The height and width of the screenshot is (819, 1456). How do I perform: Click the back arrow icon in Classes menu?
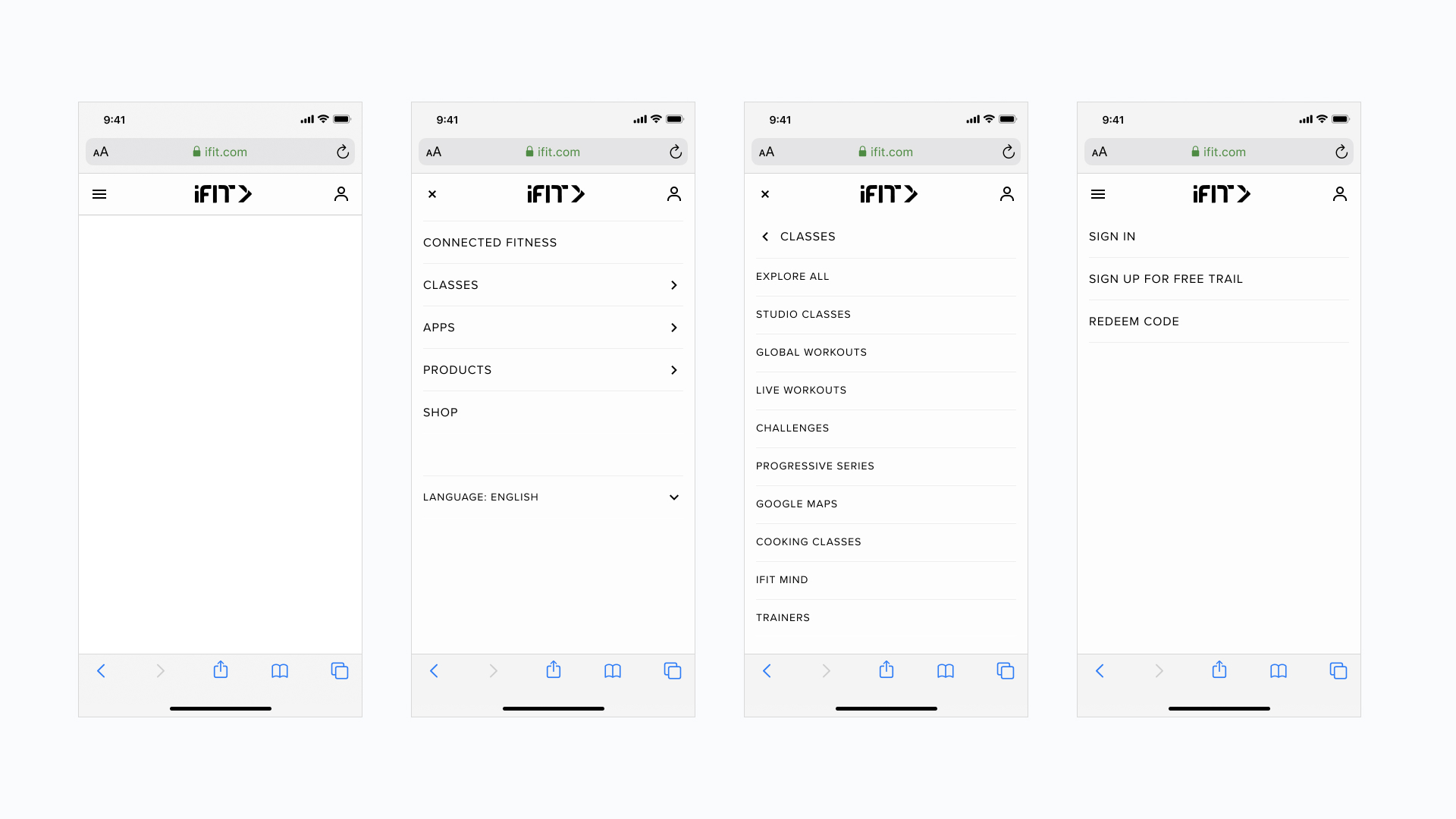tap(765, 236)
